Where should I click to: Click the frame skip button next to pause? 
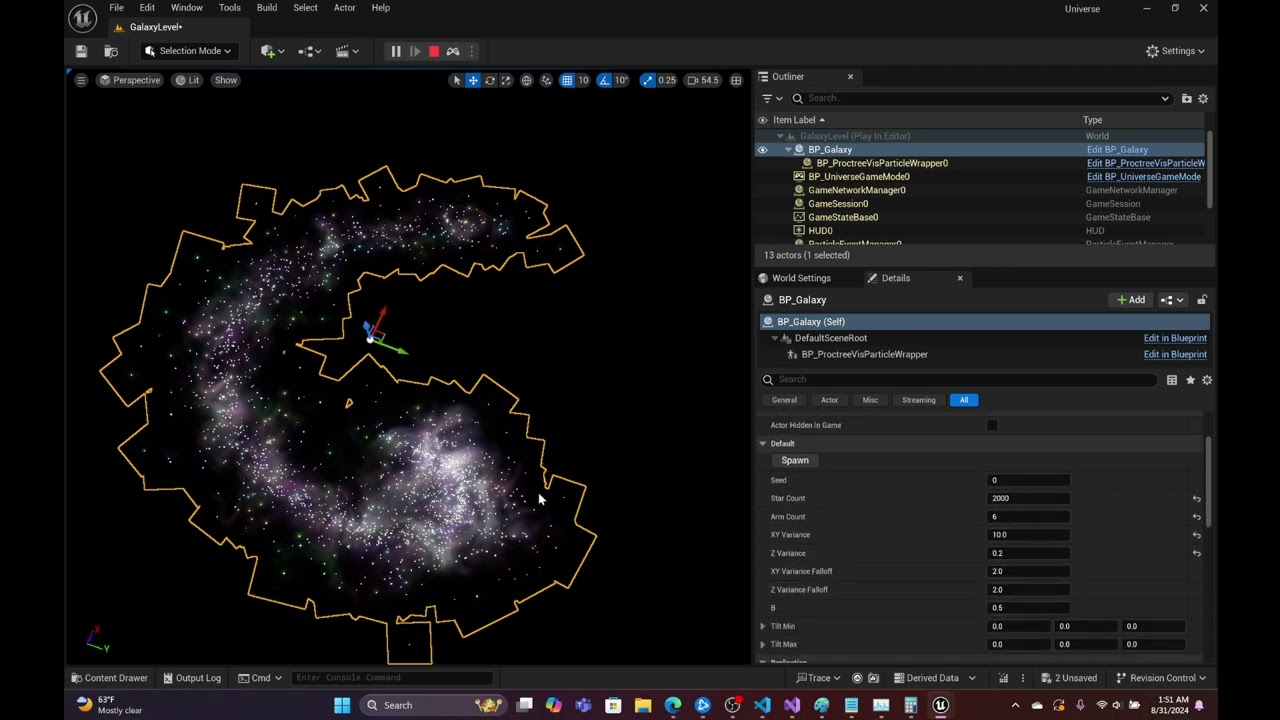click(414, 51)
